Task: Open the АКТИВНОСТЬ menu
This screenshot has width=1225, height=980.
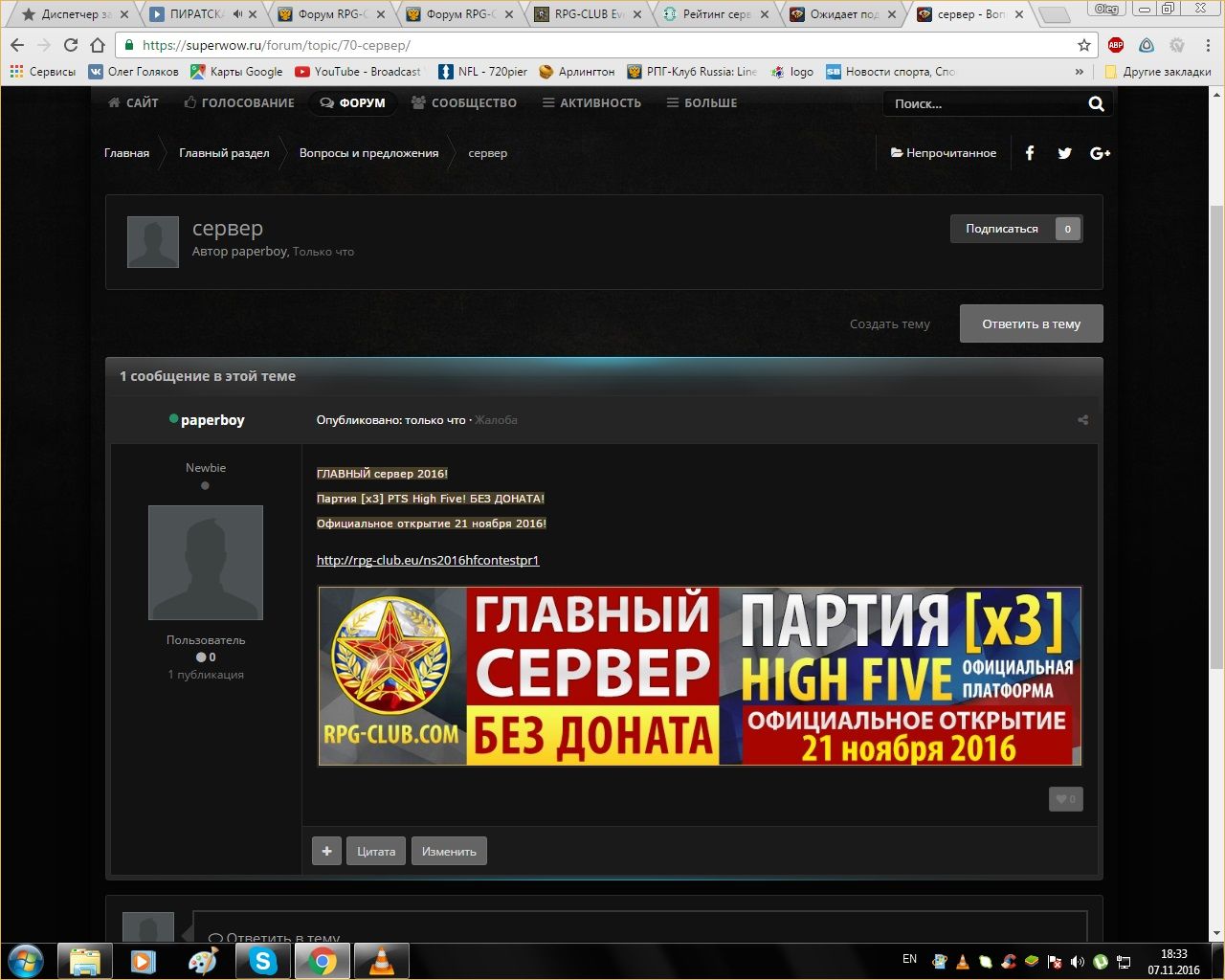Action: [591, 102]
